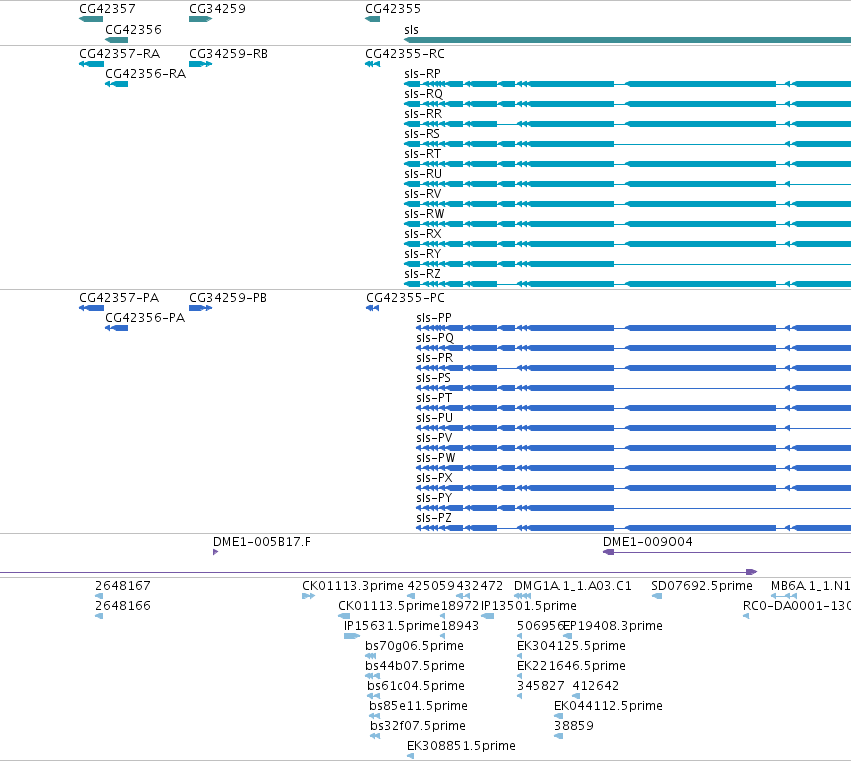This screenshot has height=761, width=851.
Task: Select the EP19408.3prime EST label
Action: pyautogui.click(x=613, y=626)
